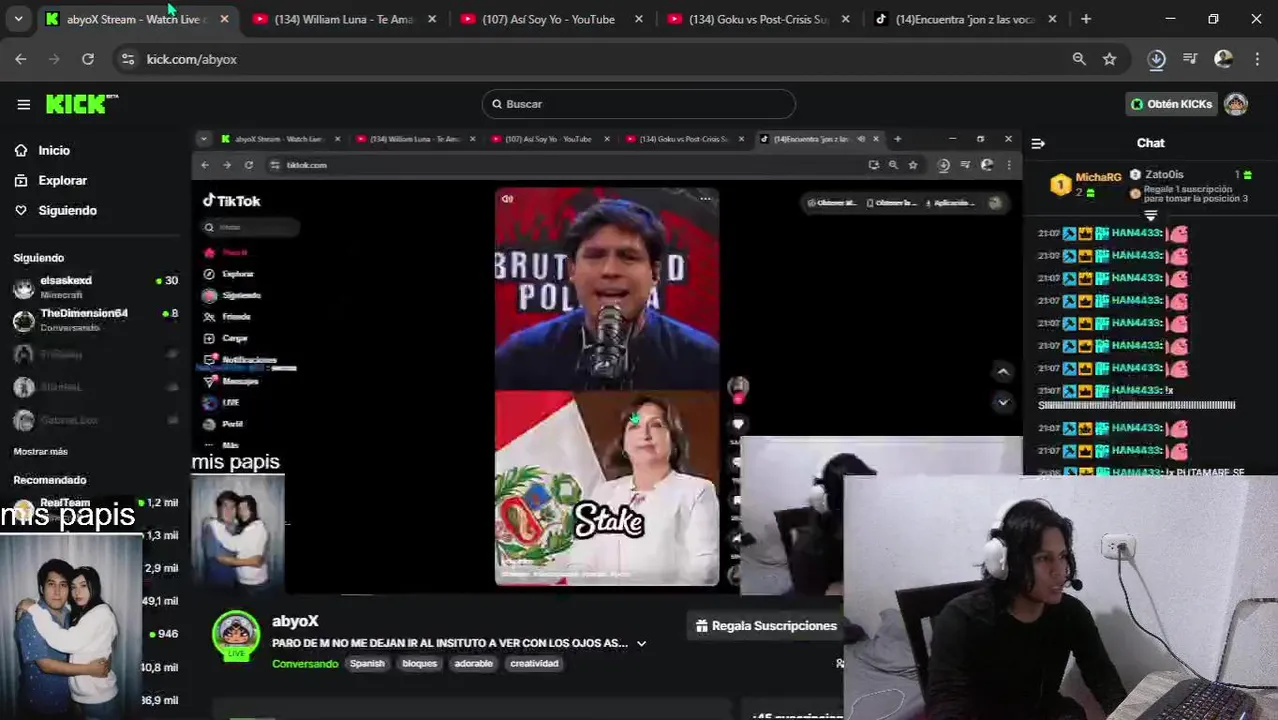Close the Goku vs Post-Crisis tab
This screenshot has width=1278, height=720.
846,19
